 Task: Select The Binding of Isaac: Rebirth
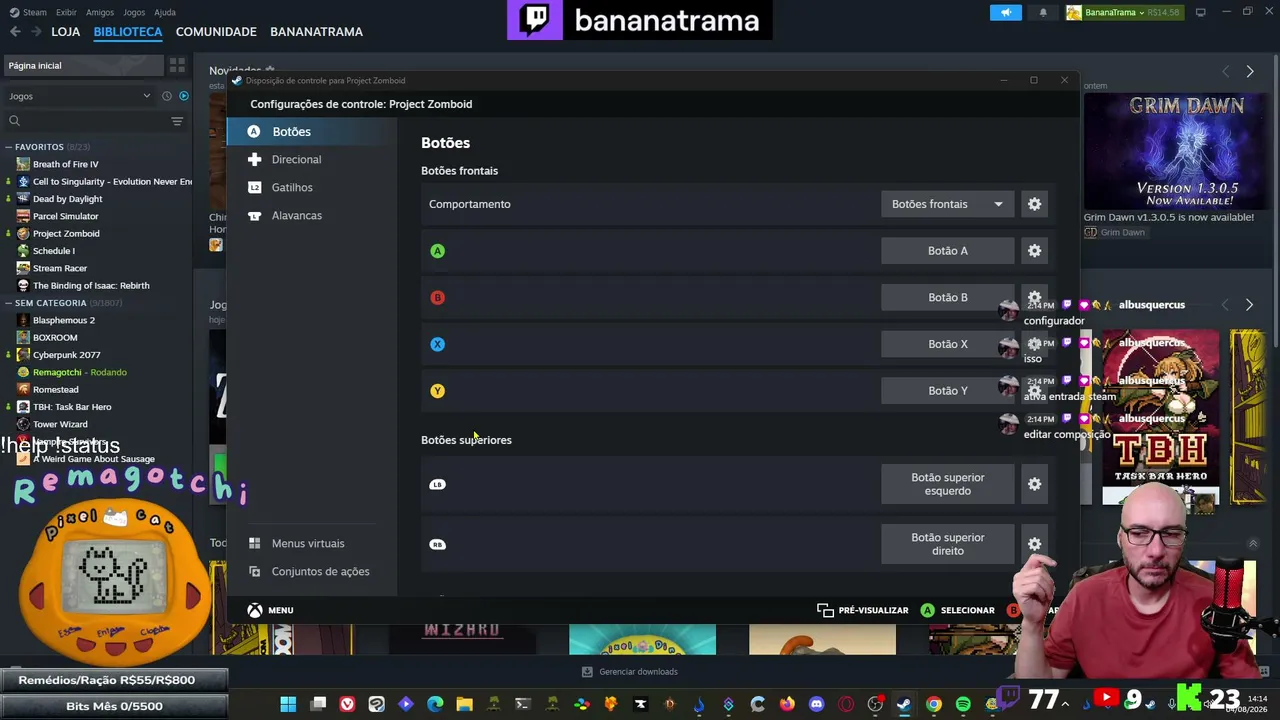pyautogui.click(x=90, y=286)
